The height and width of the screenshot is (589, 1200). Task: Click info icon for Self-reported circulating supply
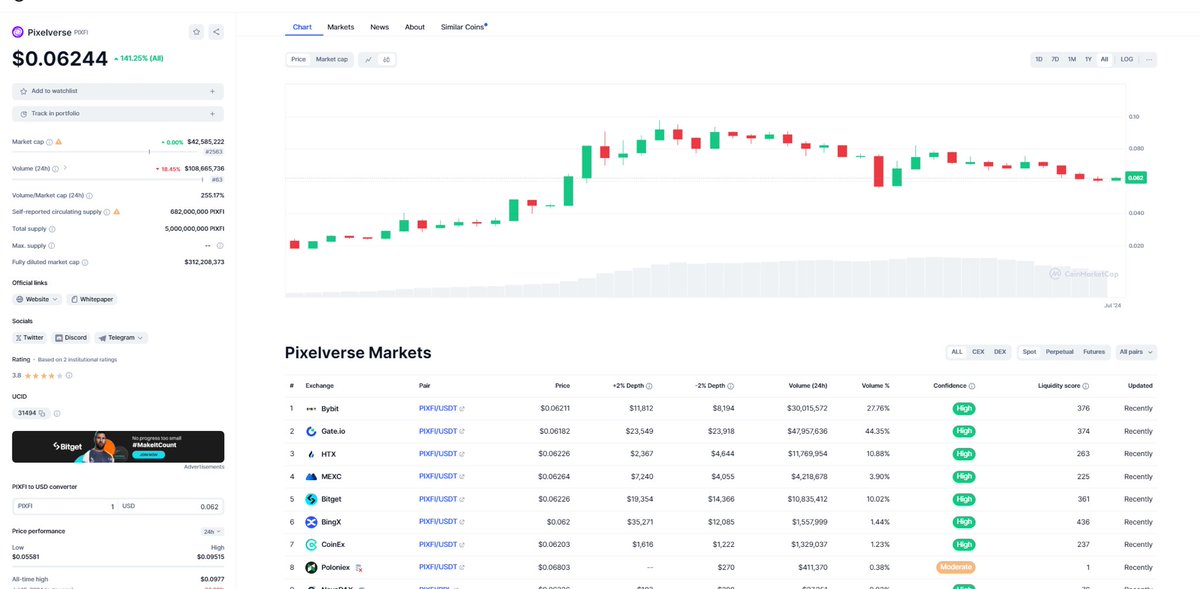pyautogui.click(x=106, y=212)
